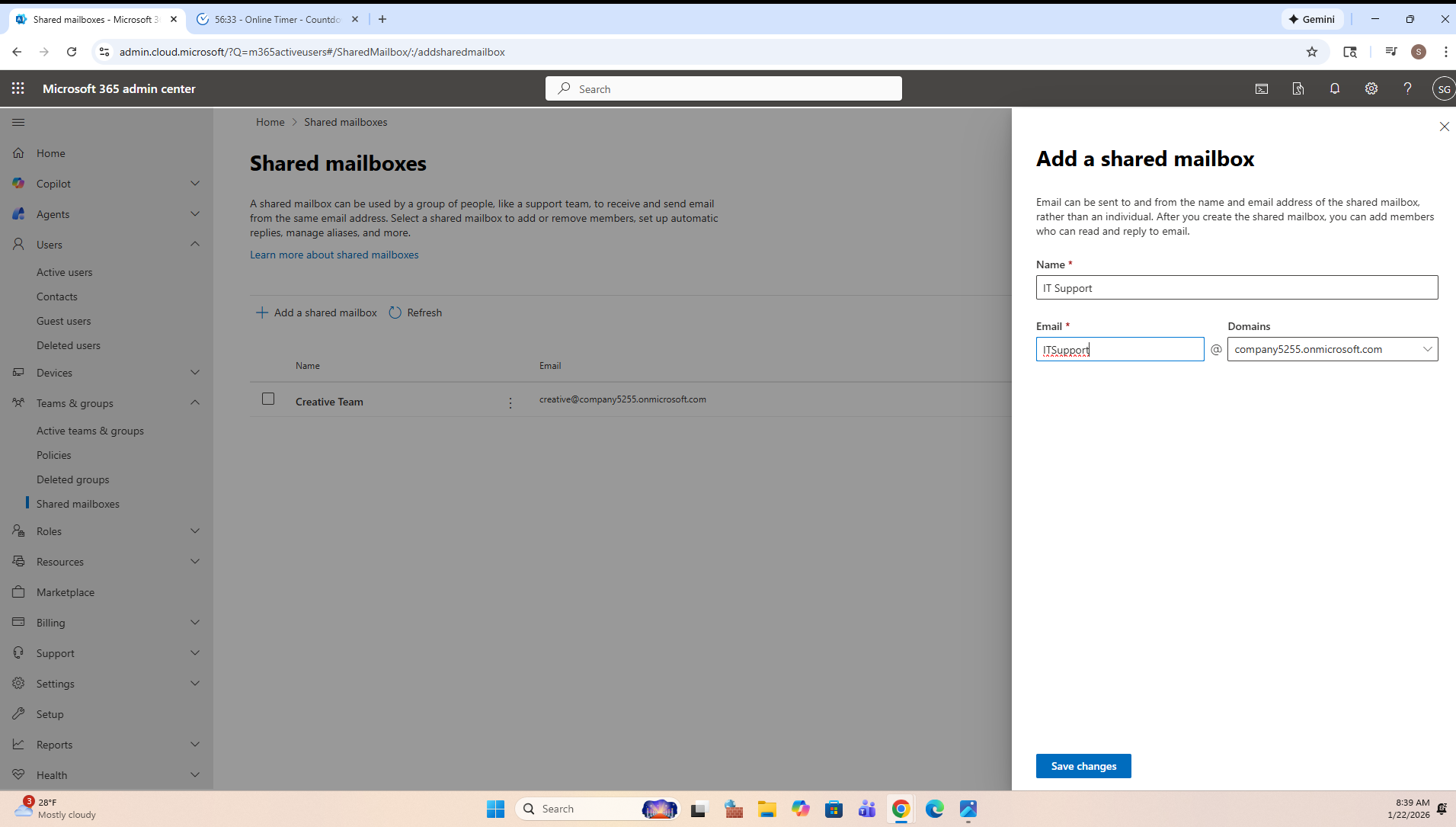Close the Online Timer tab
Viewport: 1456px width, 827px height.
355,19
